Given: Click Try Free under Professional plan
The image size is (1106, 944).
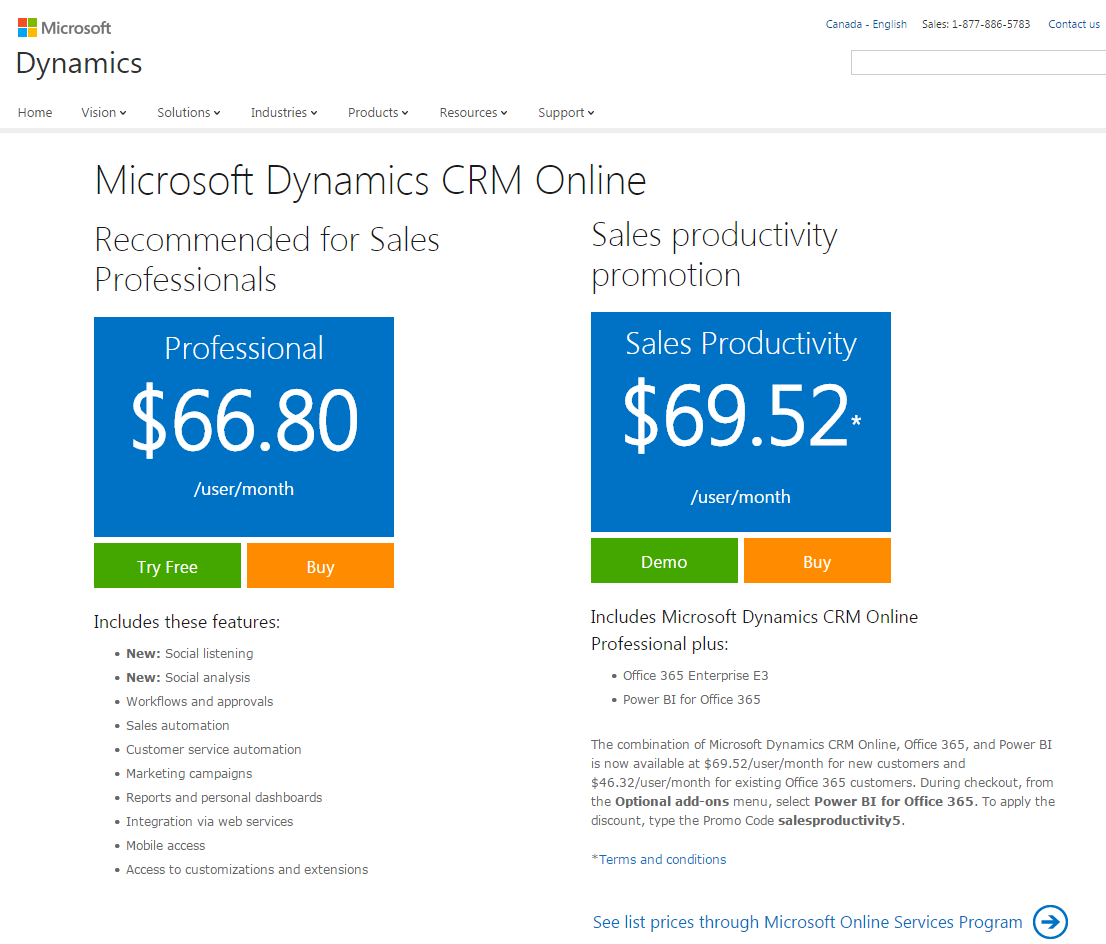Looking at the screenshot, I should click(x=167, y=566).
